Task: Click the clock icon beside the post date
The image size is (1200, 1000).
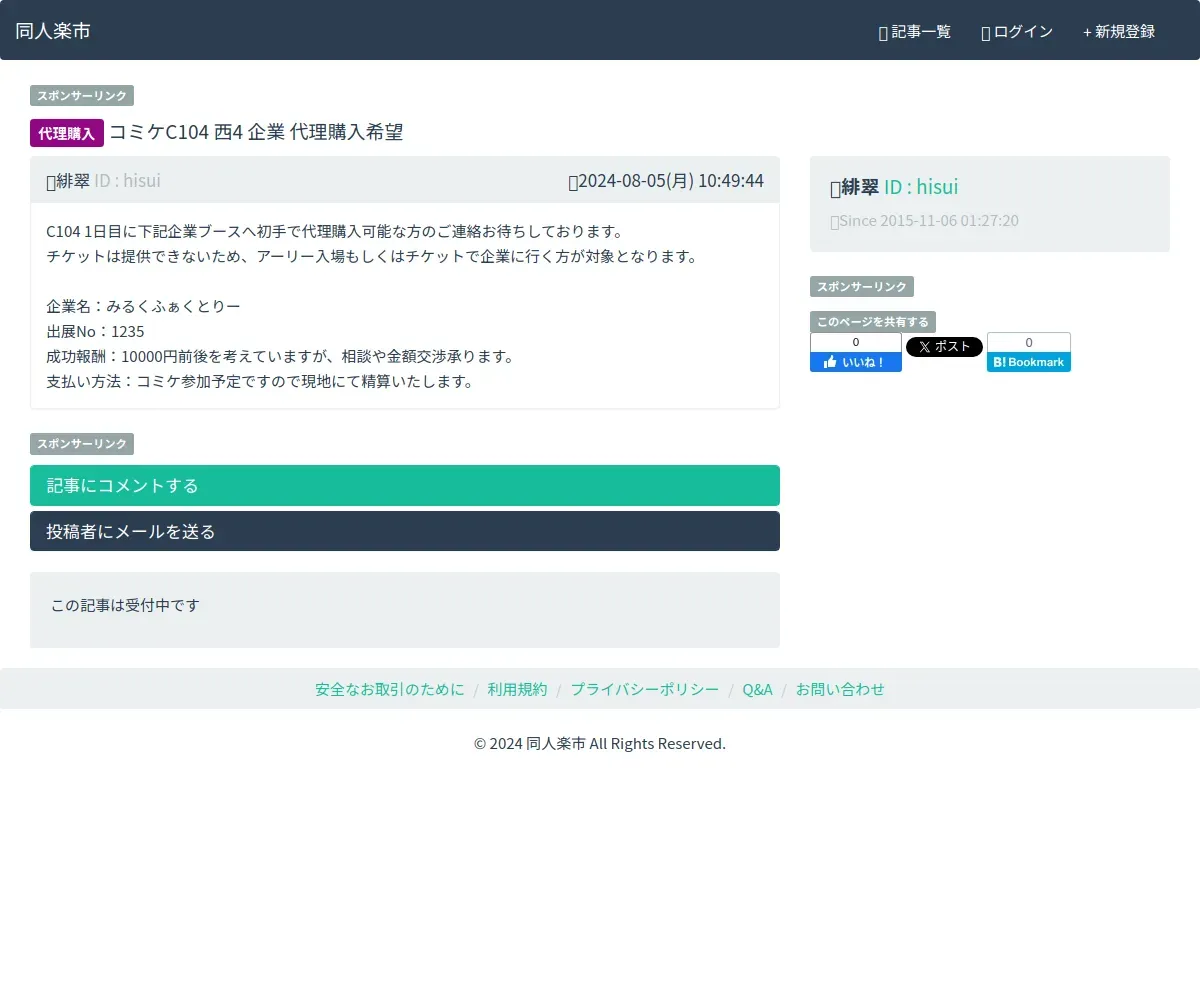Action: coord(573,182)
